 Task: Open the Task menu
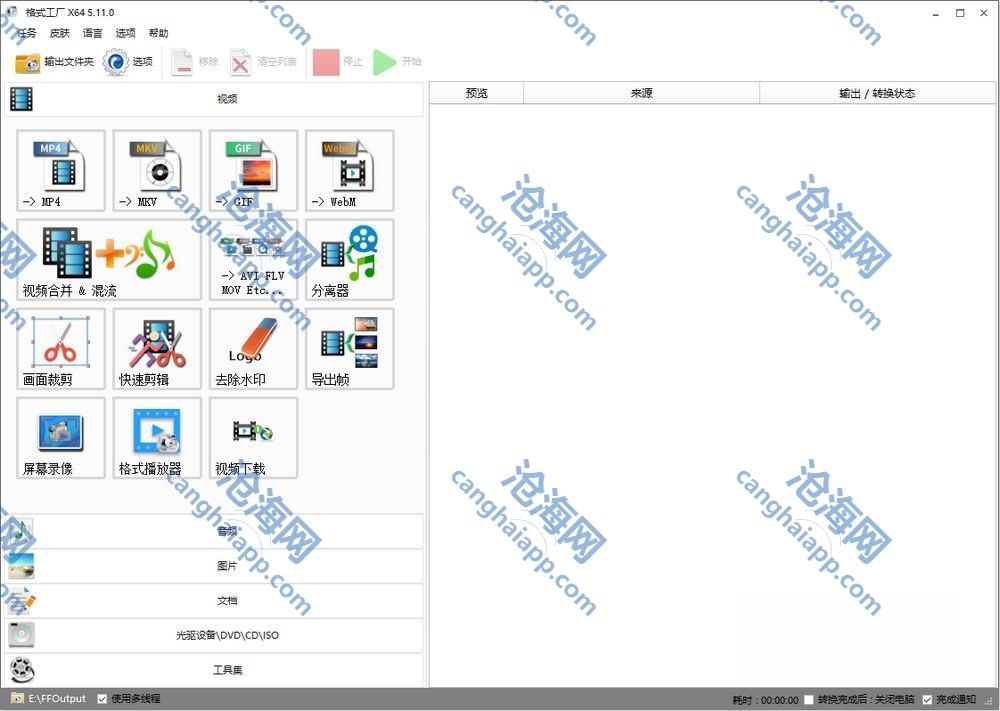[x=27, y=33]
